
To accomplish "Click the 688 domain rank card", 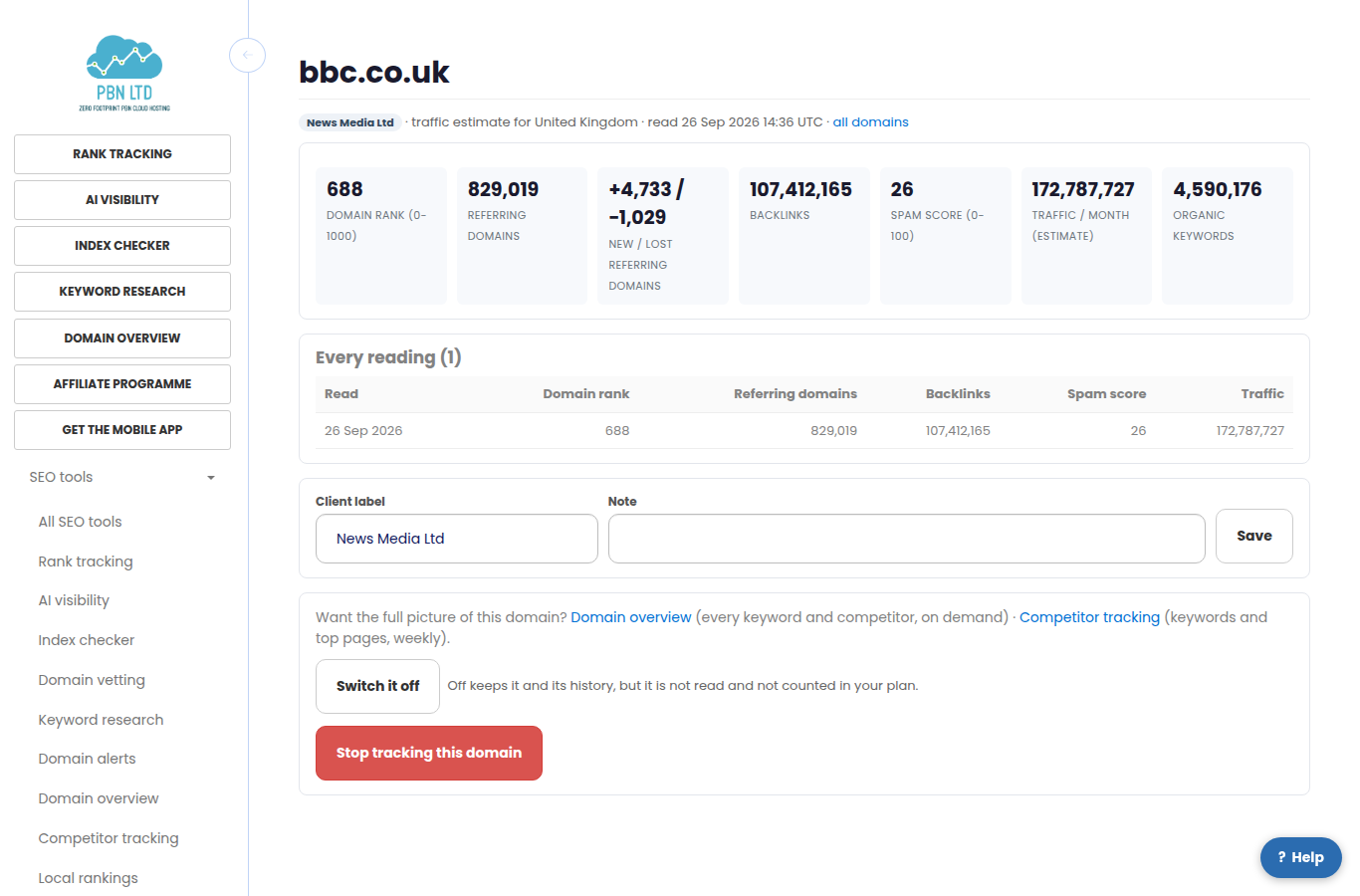I will 381,236.
